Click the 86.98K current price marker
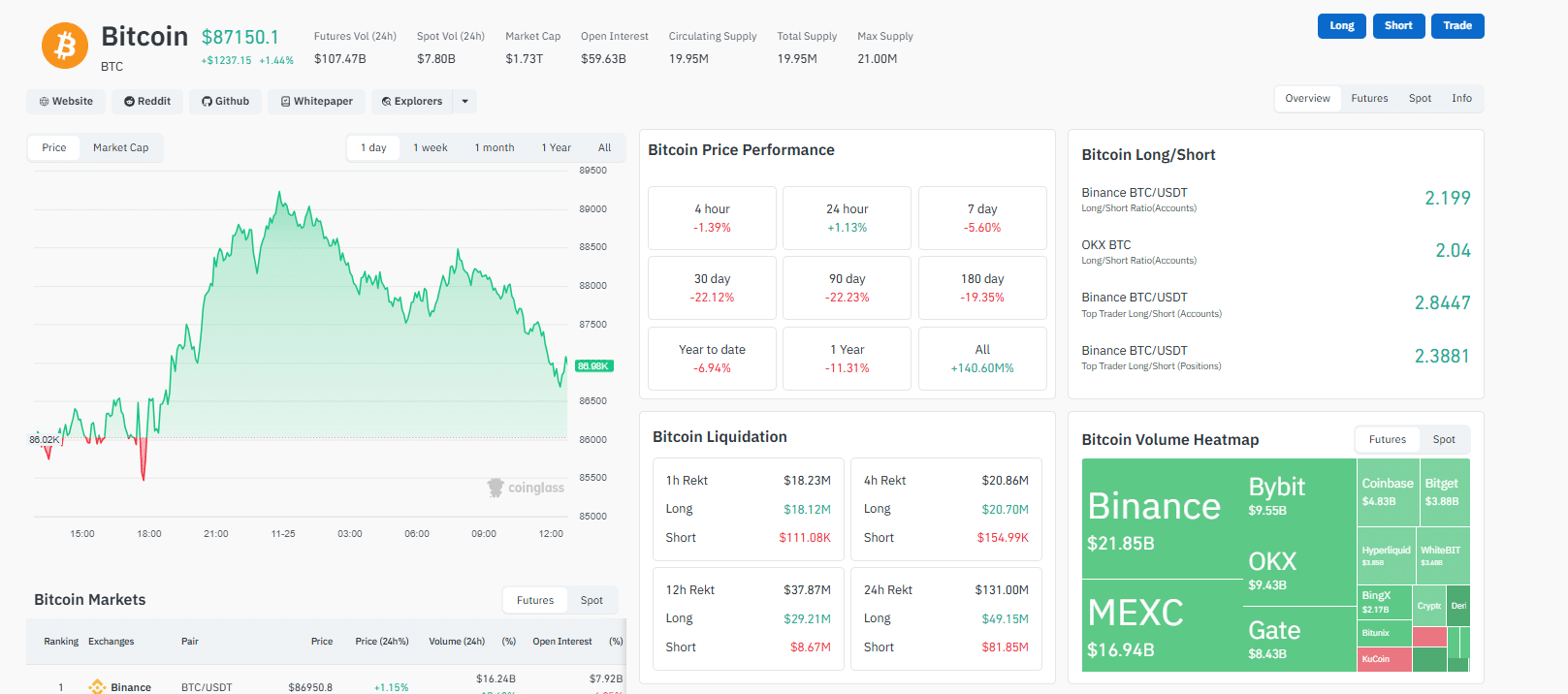The image size is (1568, 694). (x=595, y=366)
